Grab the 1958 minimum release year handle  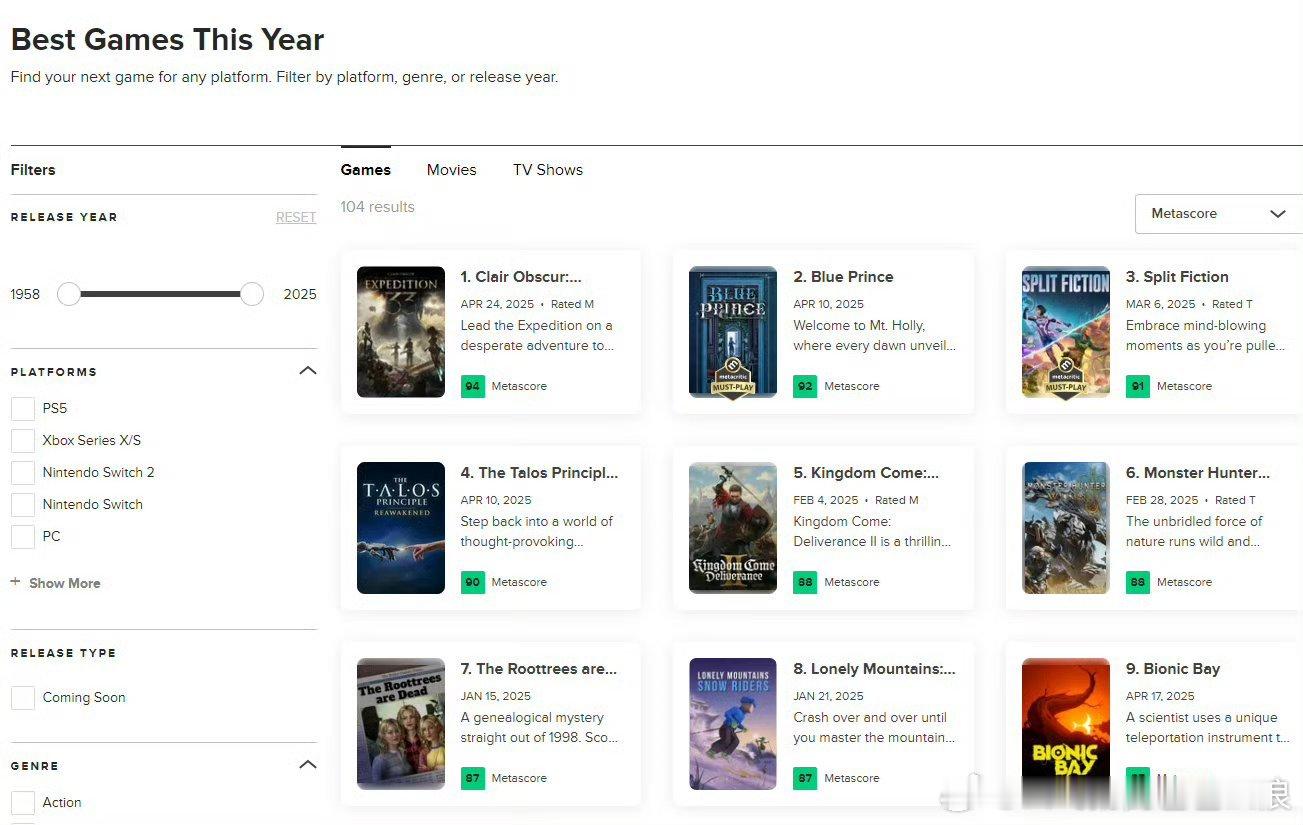click(x=69, y=294)
